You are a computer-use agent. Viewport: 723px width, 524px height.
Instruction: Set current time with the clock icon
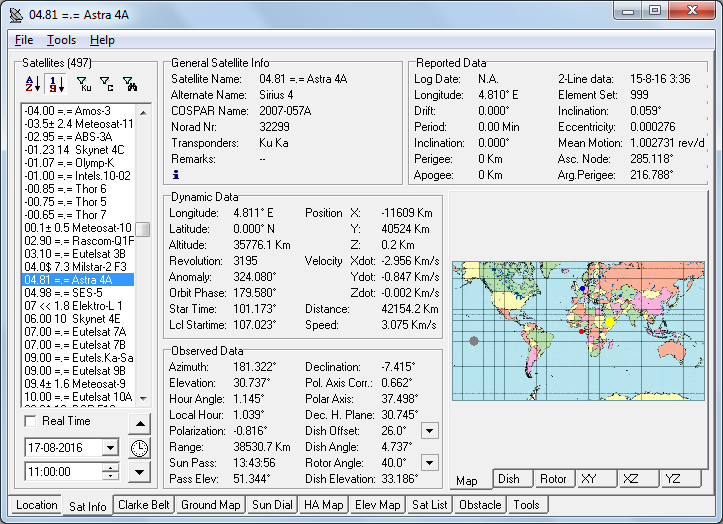139,448
